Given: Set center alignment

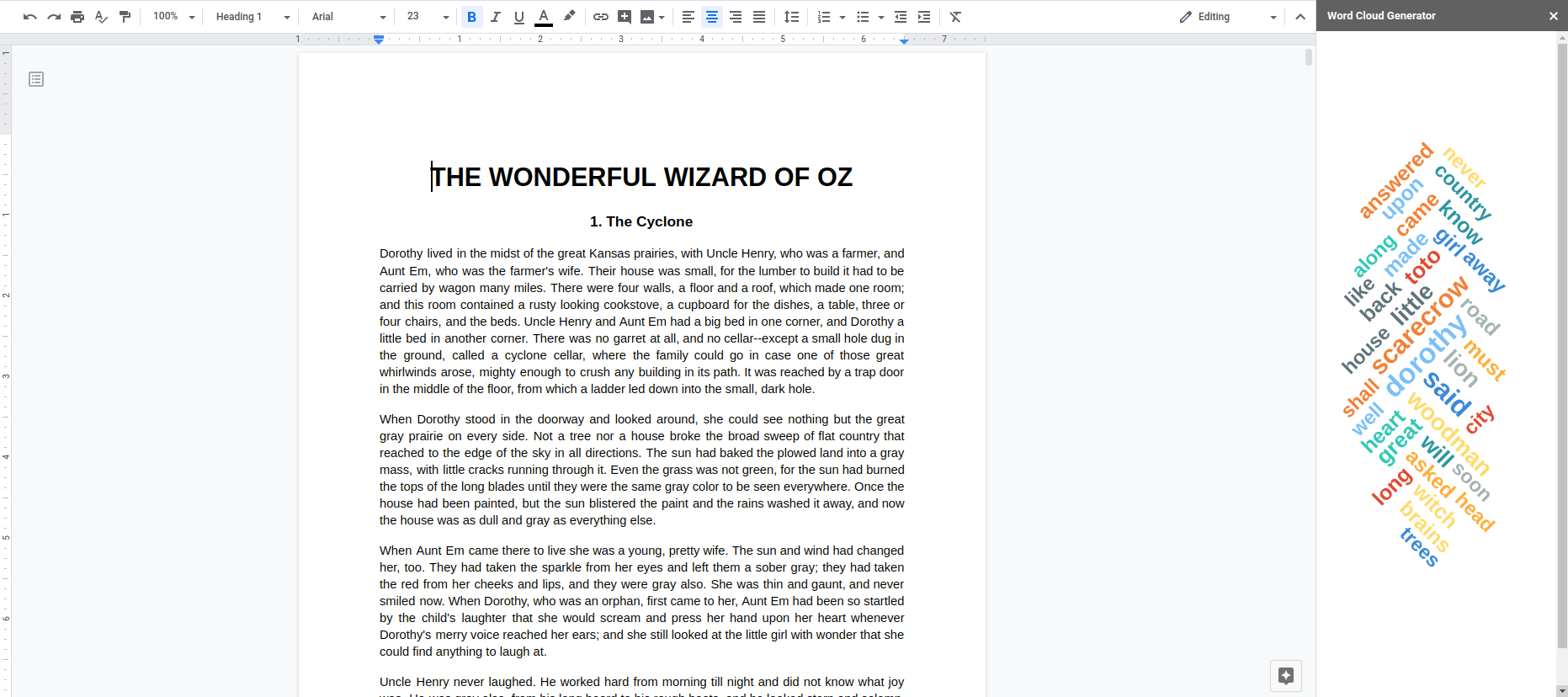Looking at the screenshot, I should click(x=712, y=17).
